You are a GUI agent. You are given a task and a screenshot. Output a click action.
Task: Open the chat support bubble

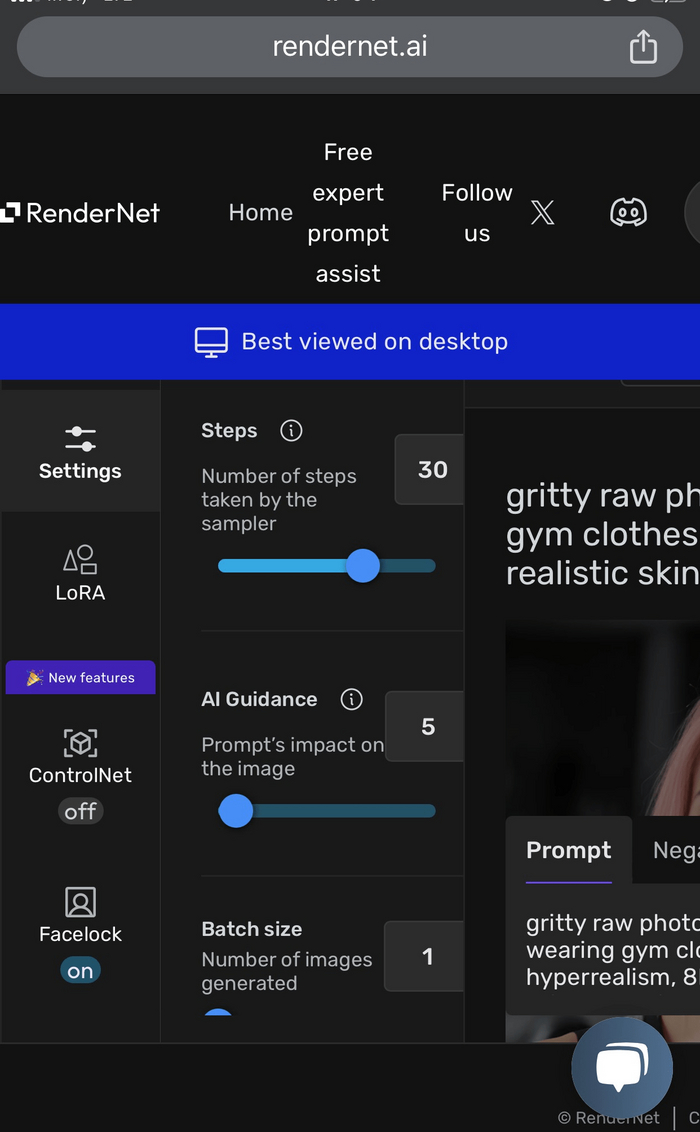[622, 1068]
